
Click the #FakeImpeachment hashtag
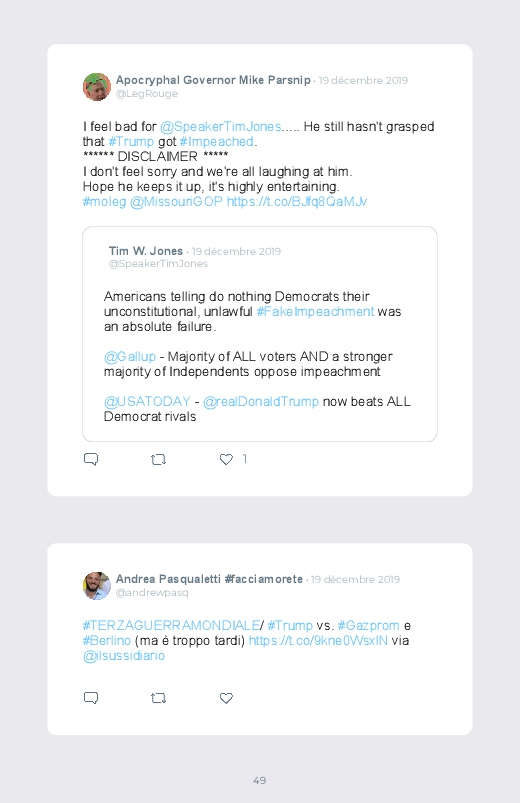[315, 312]
